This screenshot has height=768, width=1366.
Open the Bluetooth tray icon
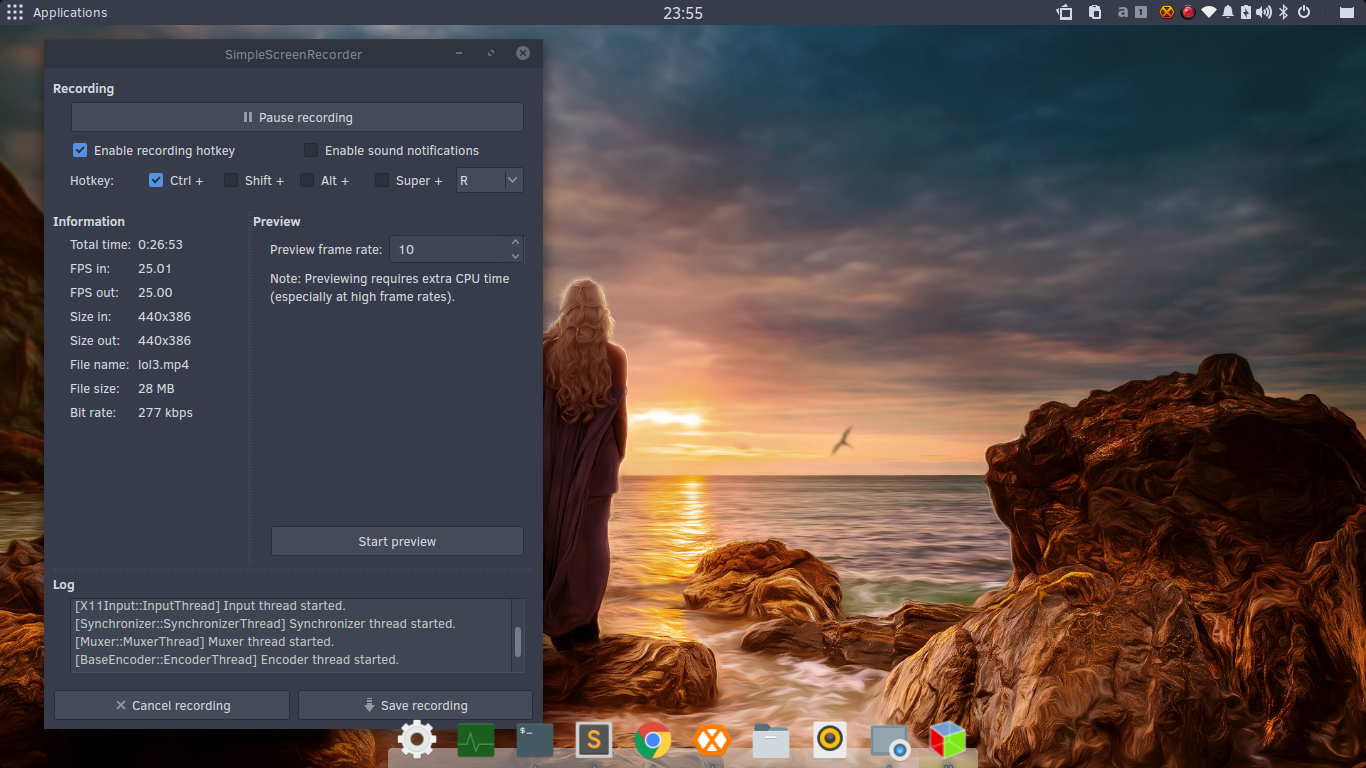(x=1283, y=12)
